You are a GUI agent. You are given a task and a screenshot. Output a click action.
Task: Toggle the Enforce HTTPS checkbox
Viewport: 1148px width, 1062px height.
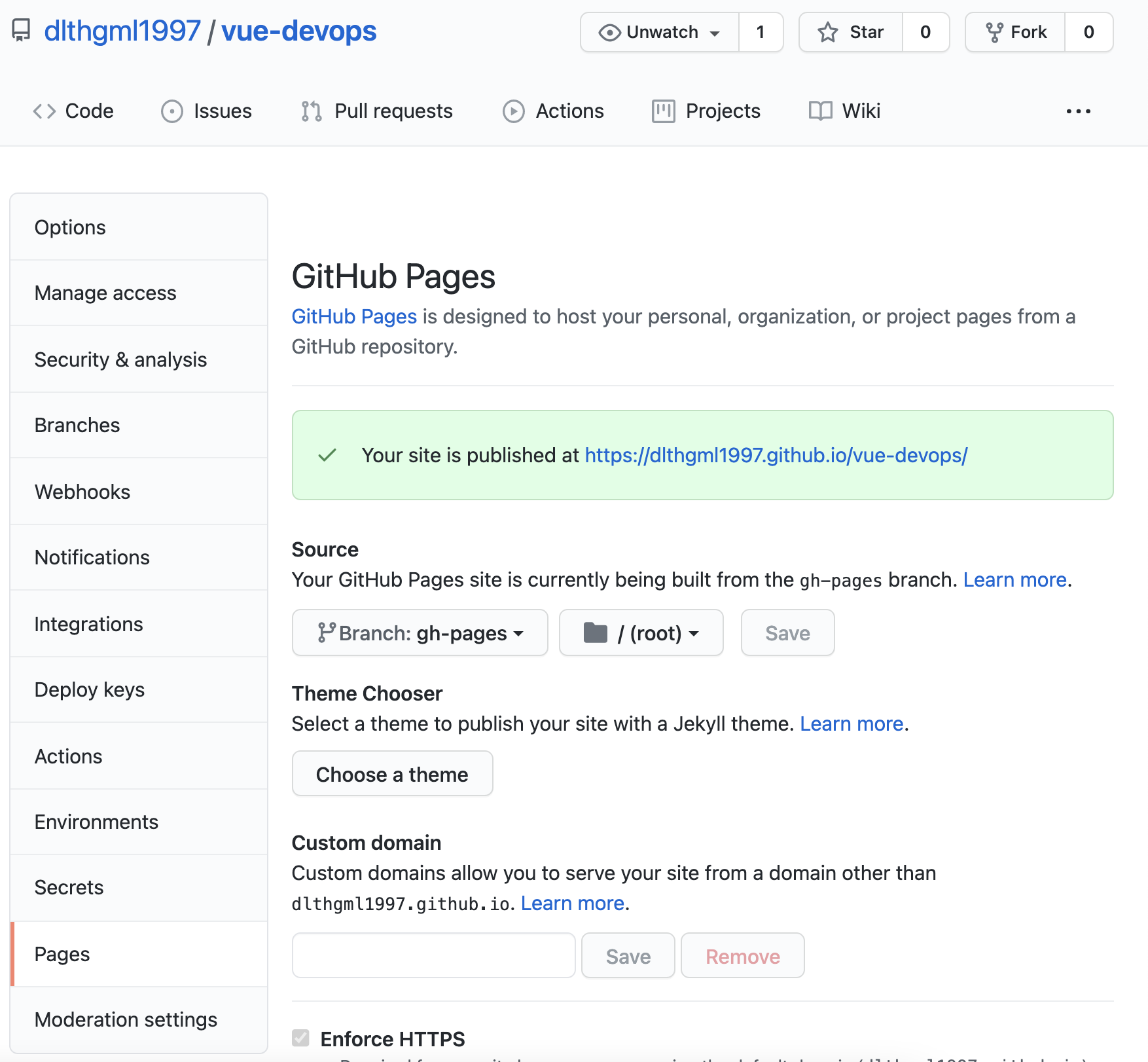click(301, 1038)
